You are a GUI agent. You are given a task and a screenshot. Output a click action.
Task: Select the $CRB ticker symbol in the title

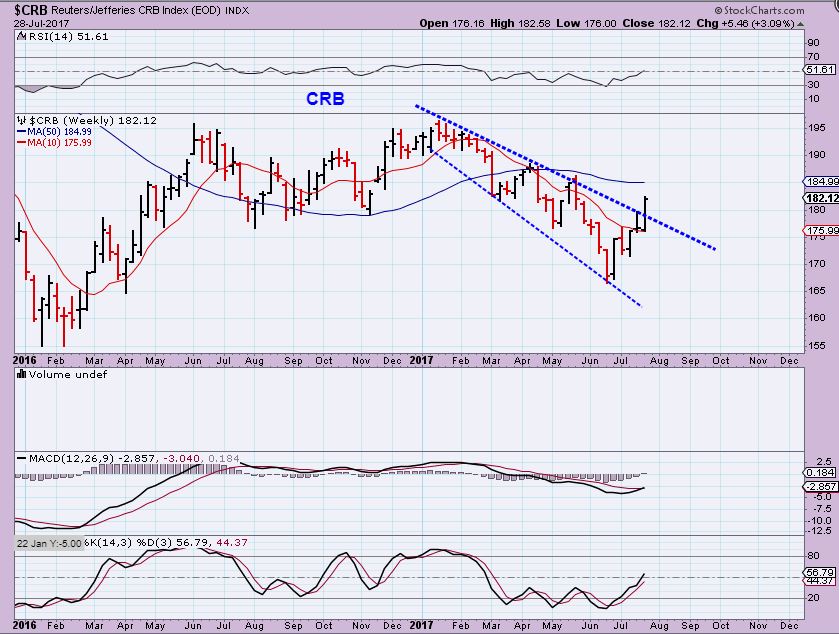(x=31, y=10)
